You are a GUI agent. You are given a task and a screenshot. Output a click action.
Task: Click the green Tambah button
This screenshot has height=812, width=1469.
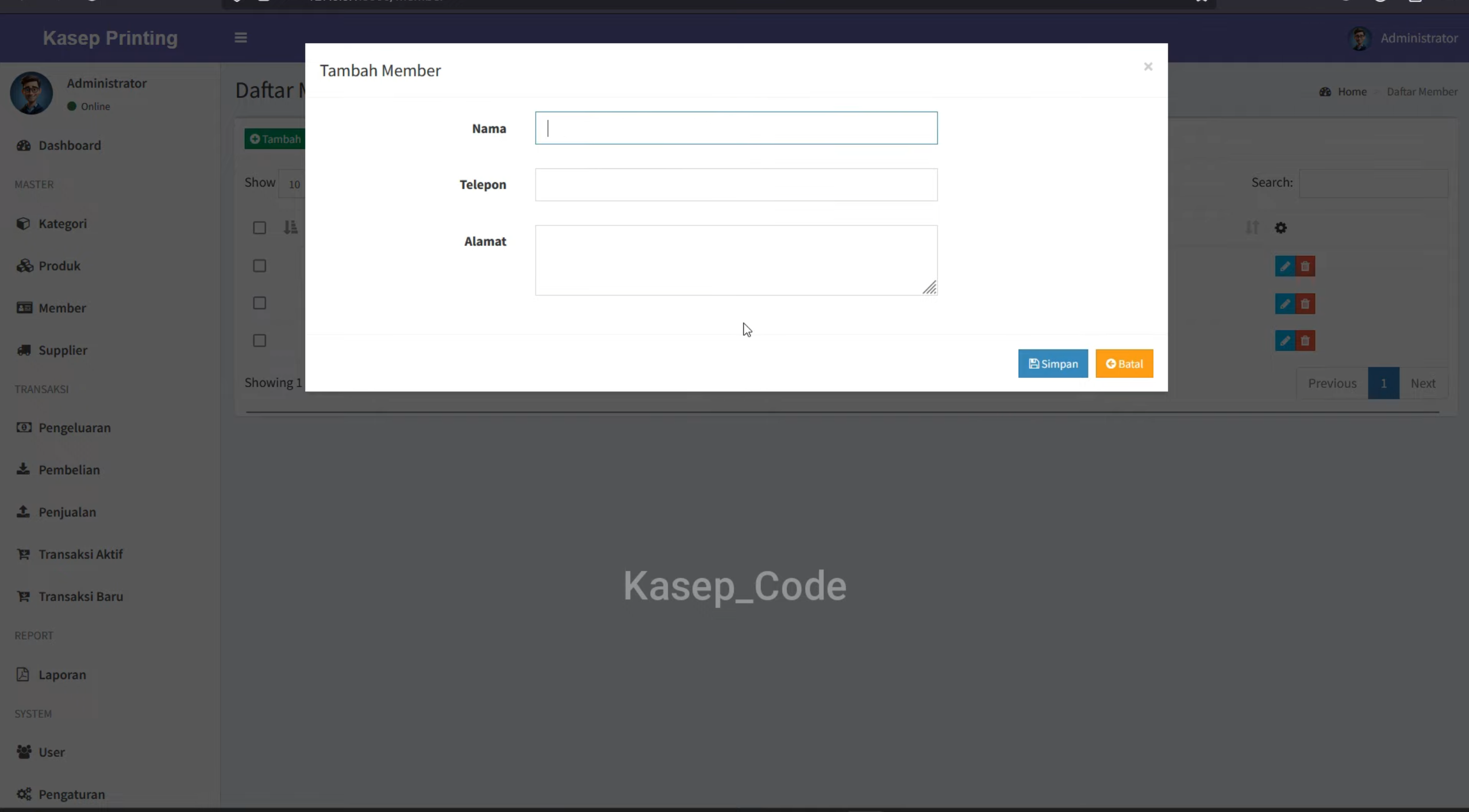(x=275, y=139)
